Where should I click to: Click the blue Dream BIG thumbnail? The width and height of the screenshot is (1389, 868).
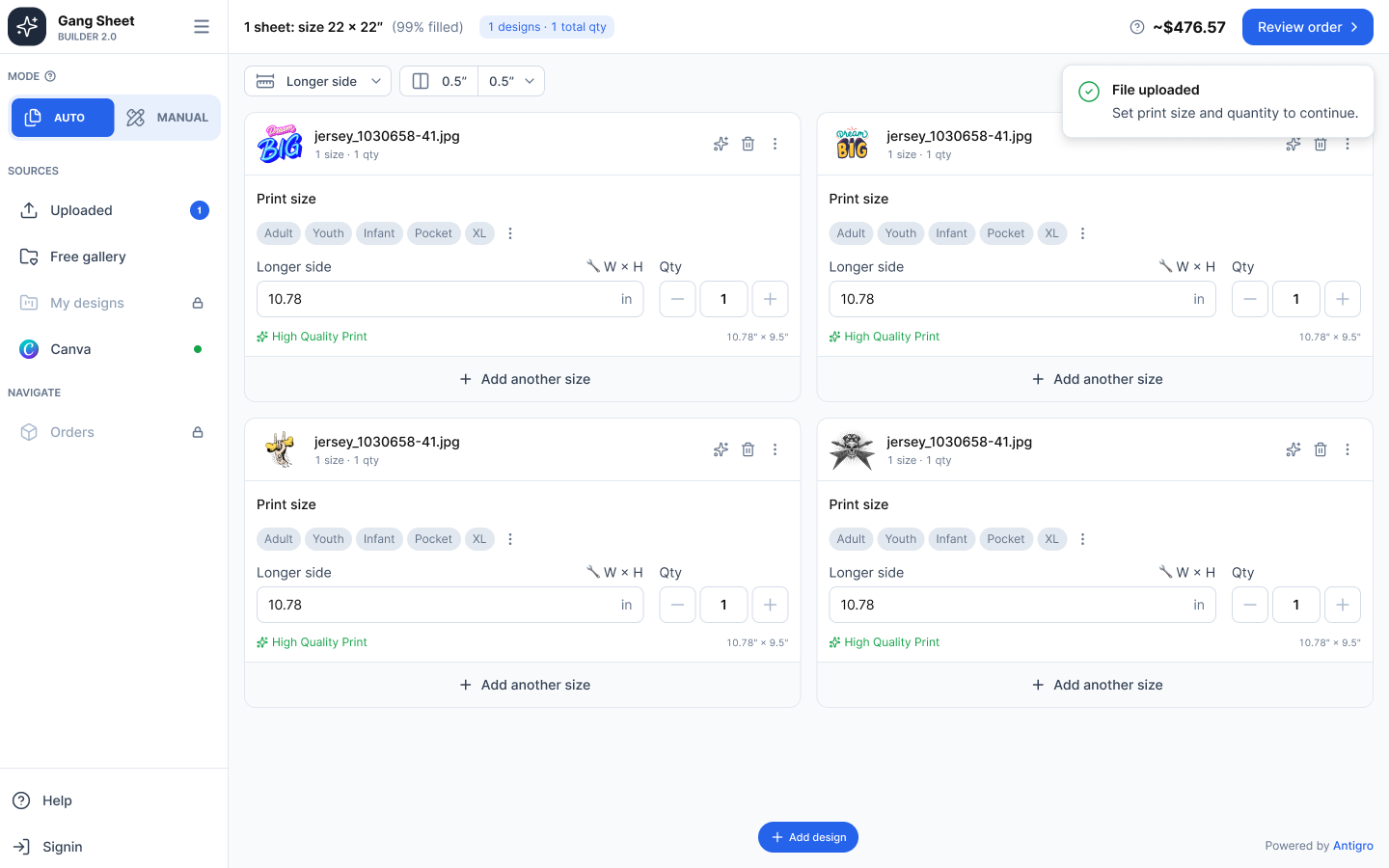[x=280, y=144]
